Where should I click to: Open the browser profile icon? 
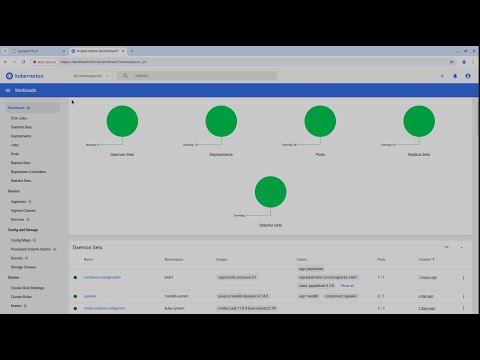pyautogui.click(x=464, y=62)
